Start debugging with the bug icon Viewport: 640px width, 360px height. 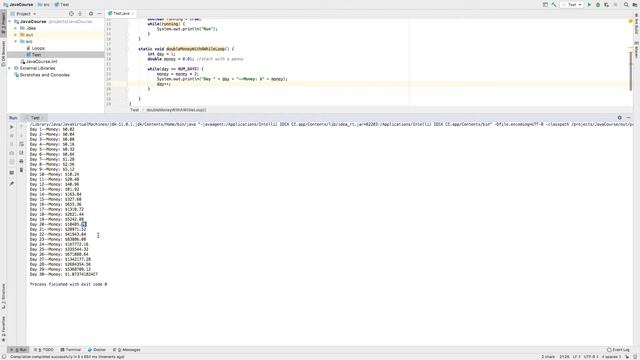coord(598,4)
